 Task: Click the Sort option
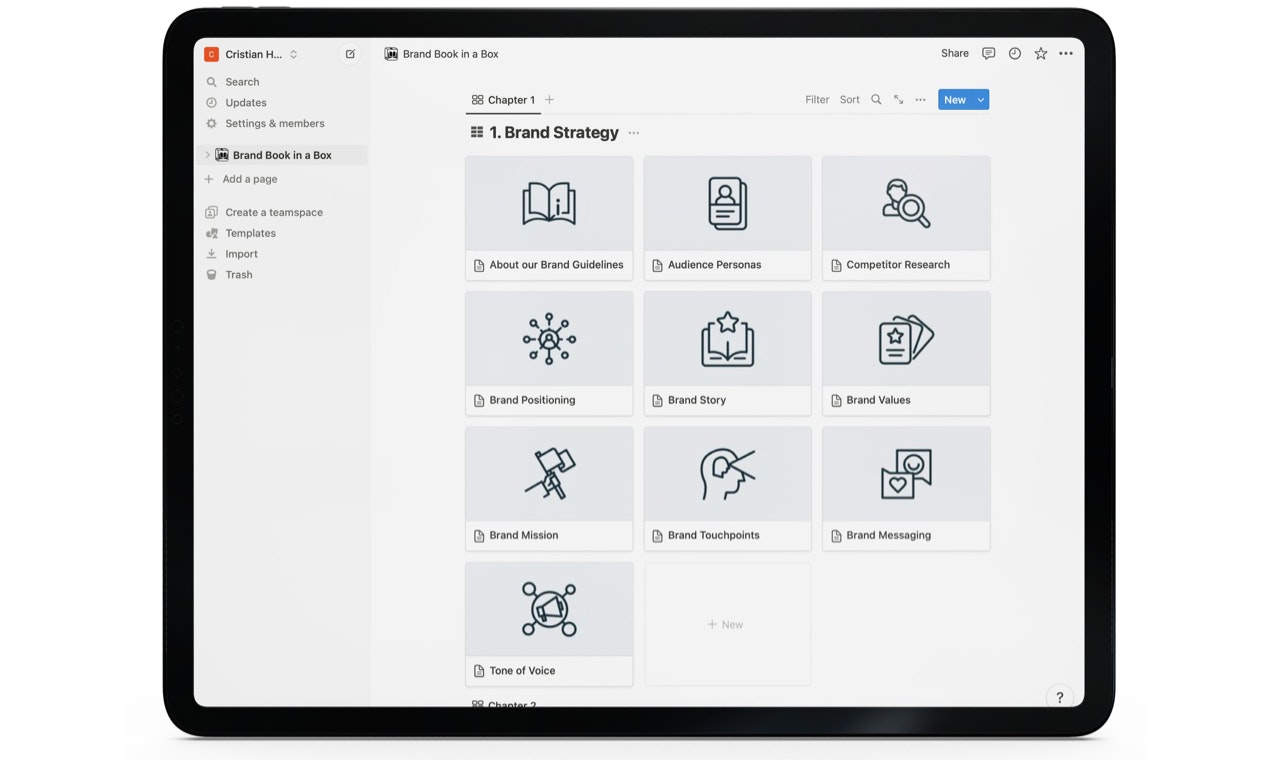[849, 100]
